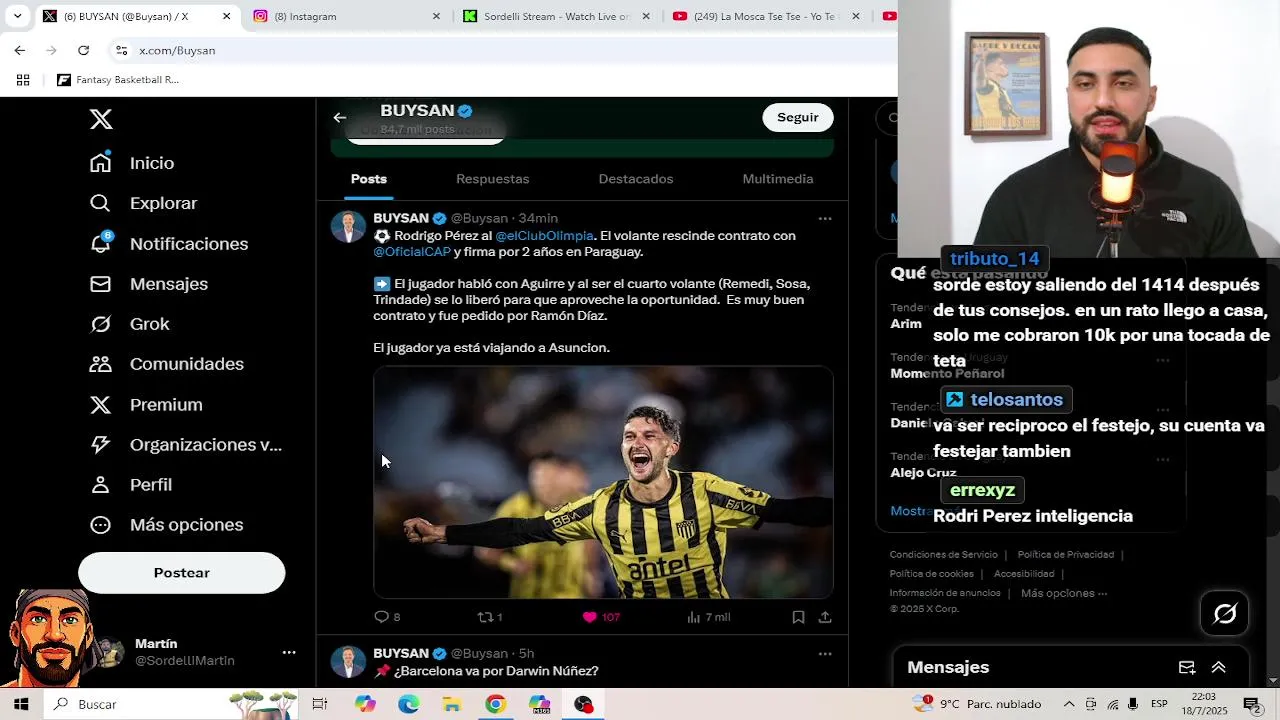Open Notificaciones bell icon
This screenshot has width=1280, height=720.
[x=100, y=243]
